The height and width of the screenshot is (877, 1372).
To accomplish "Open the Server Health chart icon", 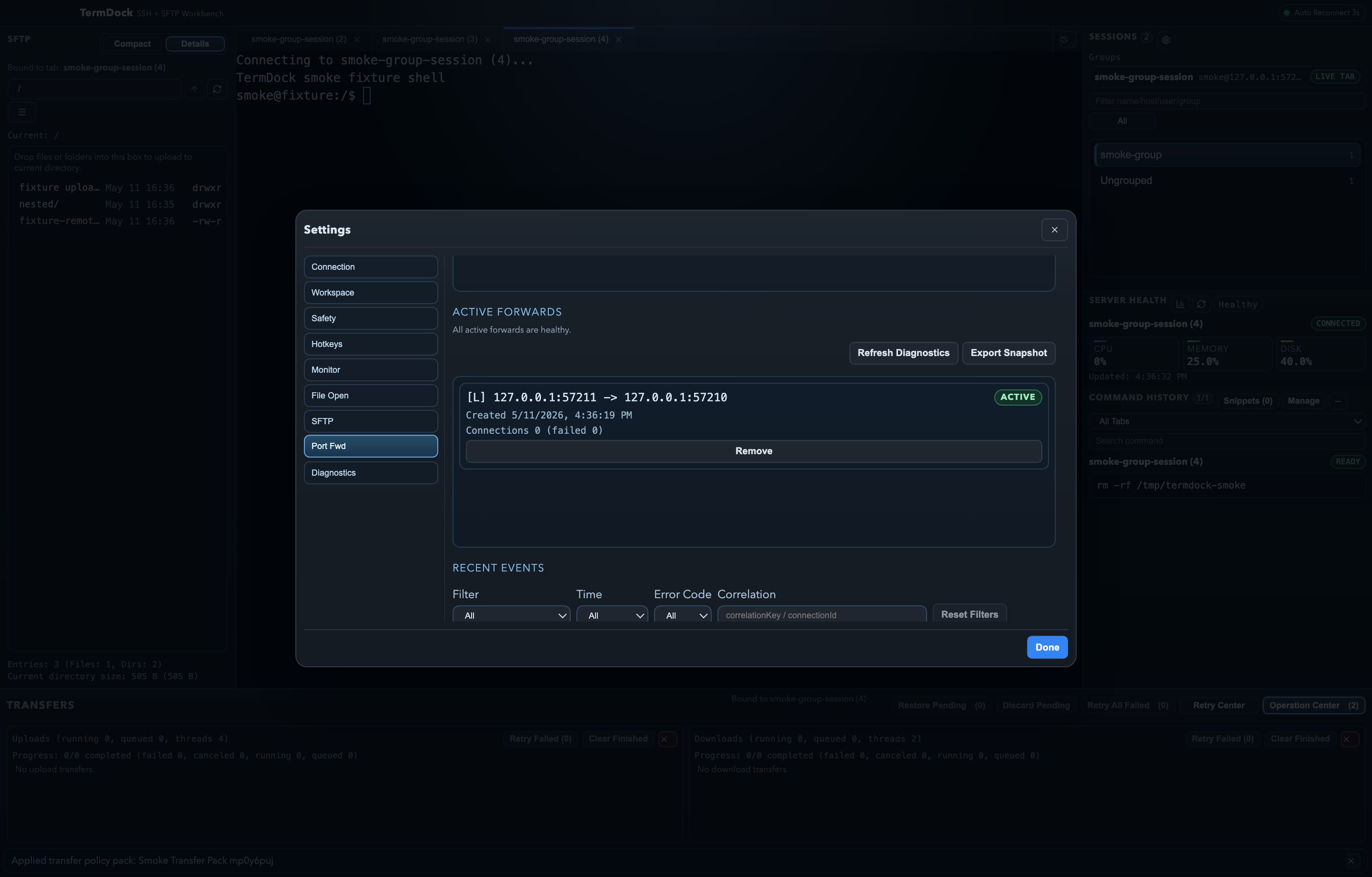I will (1180, 304).
